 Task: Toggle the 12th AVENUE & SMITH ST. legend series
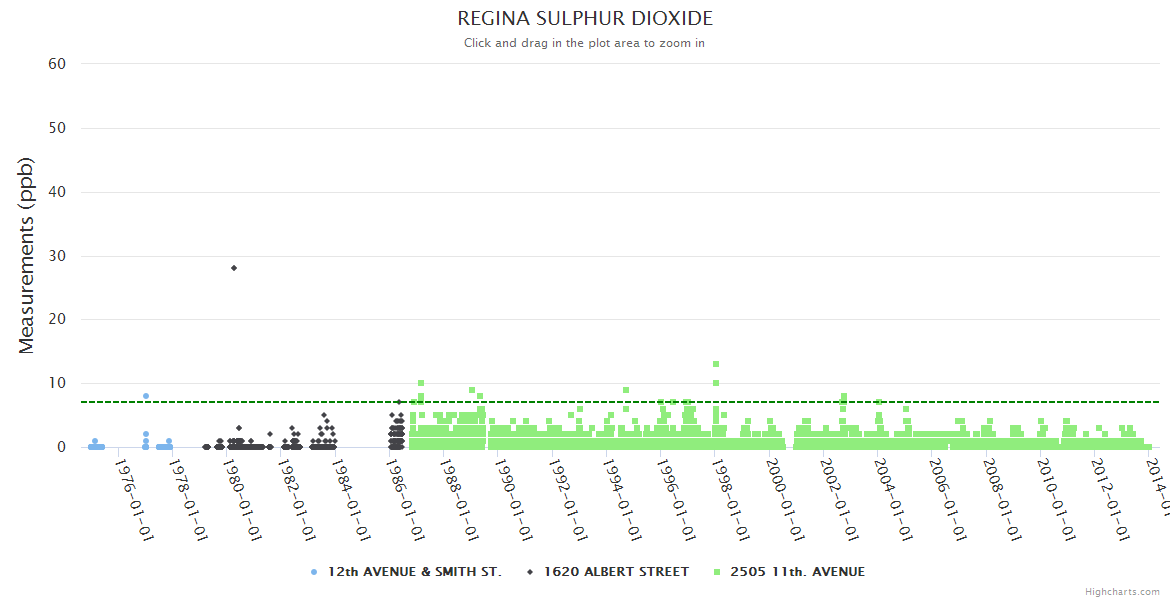[x=414, y=572]
